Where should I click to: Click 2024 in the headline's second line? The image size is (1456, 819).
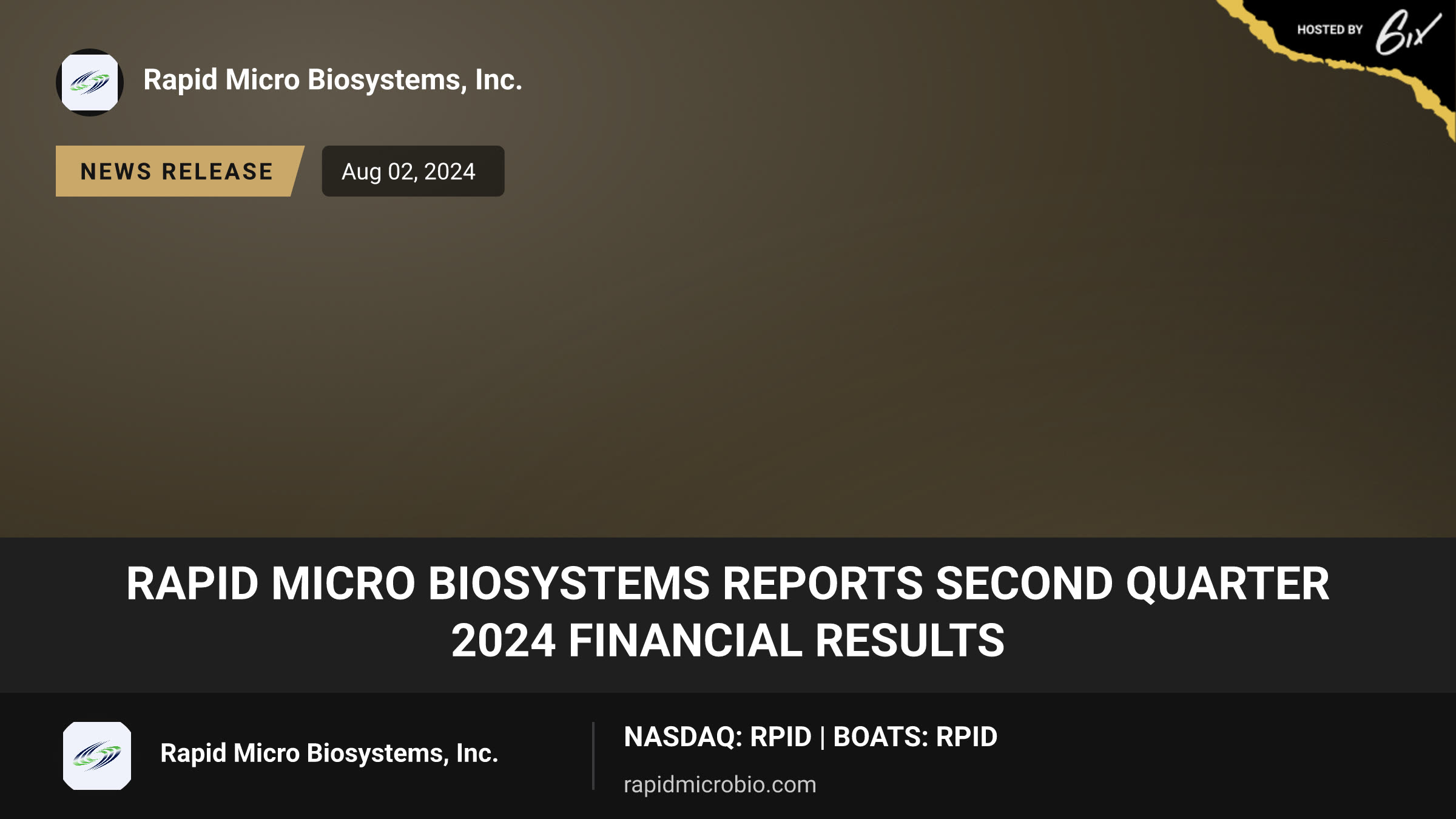tap(504, 641)
